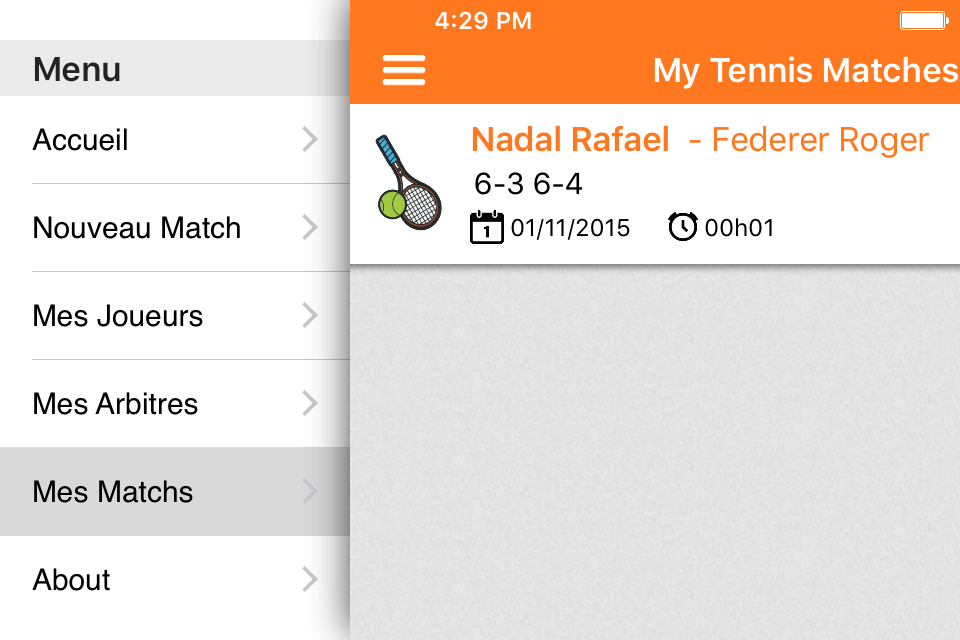Click the calendar icon beside the match date
The height and width of the screenshot is (640, 960).
pos(487,227)
